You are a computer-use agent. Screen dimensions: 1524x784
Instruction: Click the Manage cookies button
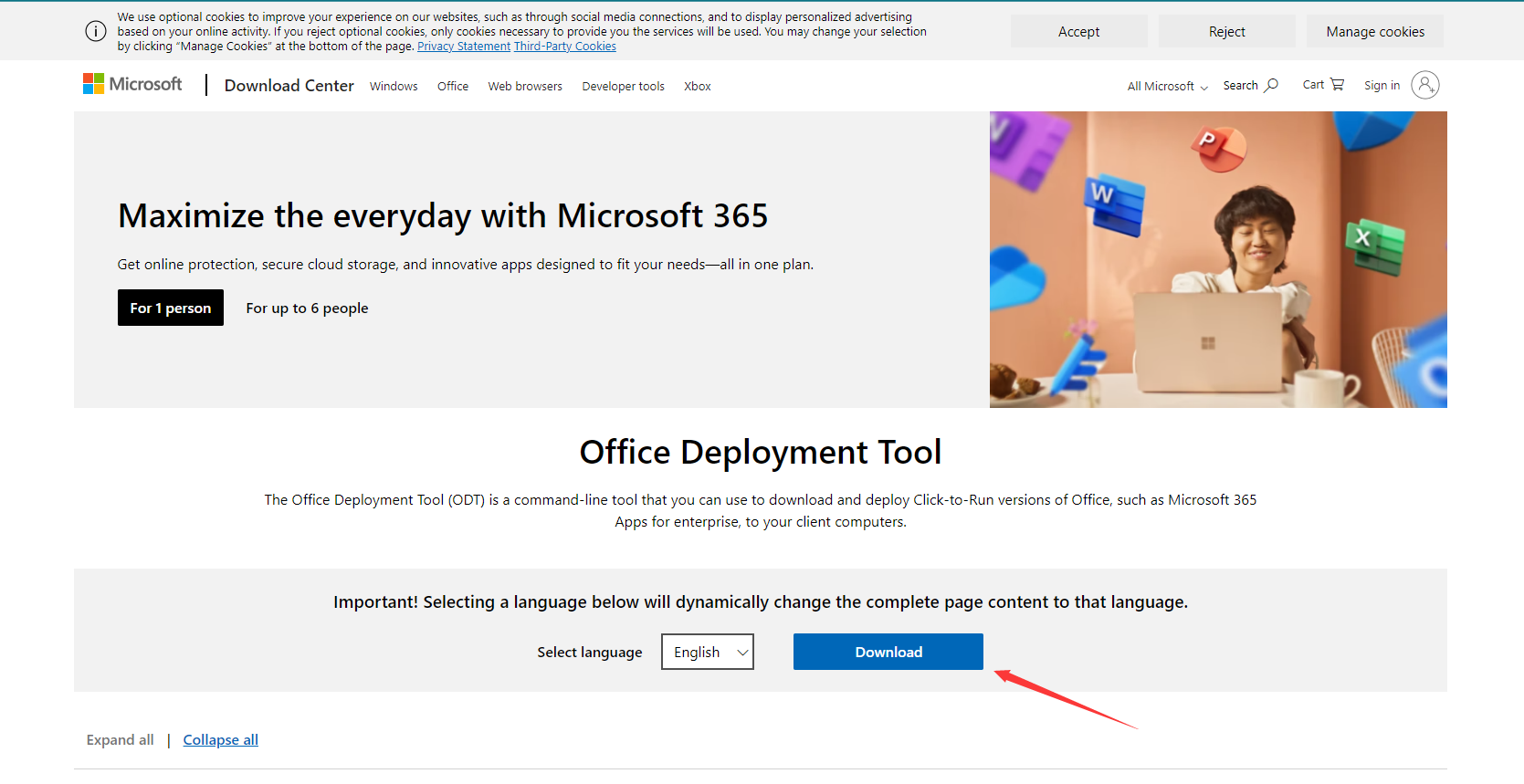tap(1375, 31)
